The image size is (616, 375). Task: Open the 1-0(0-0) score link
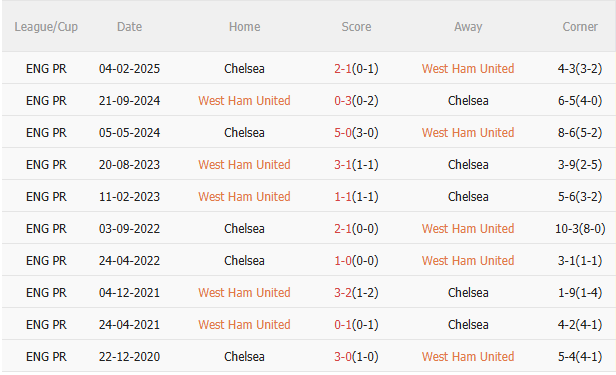coord(356,261)
